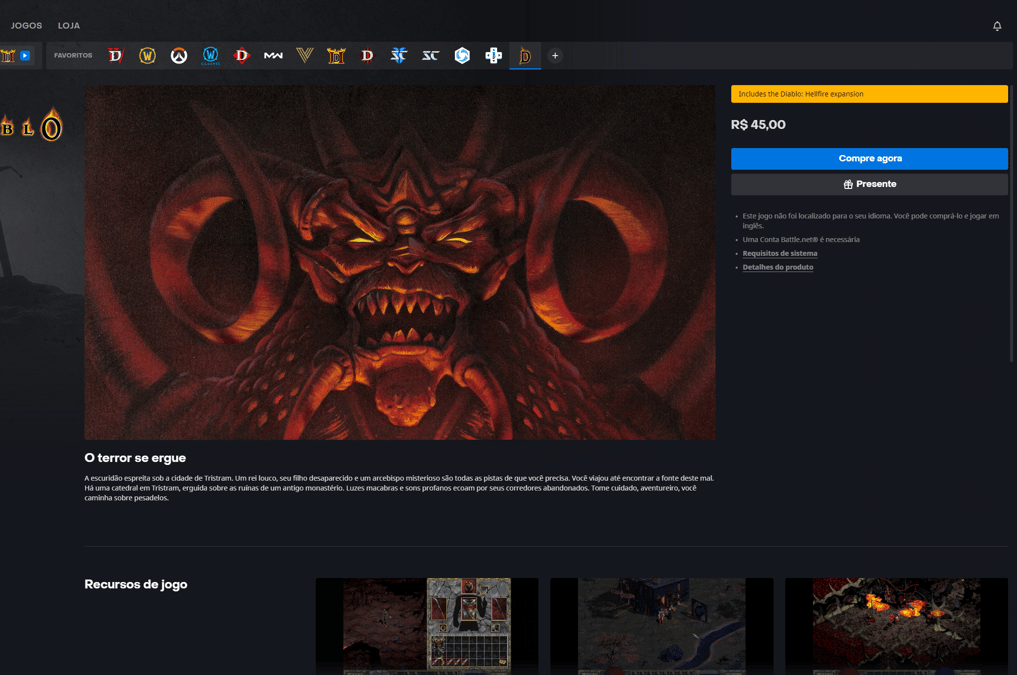Click Compre agora purchase button
Screen dimensions: 1017x675
(x=869, y=159)
